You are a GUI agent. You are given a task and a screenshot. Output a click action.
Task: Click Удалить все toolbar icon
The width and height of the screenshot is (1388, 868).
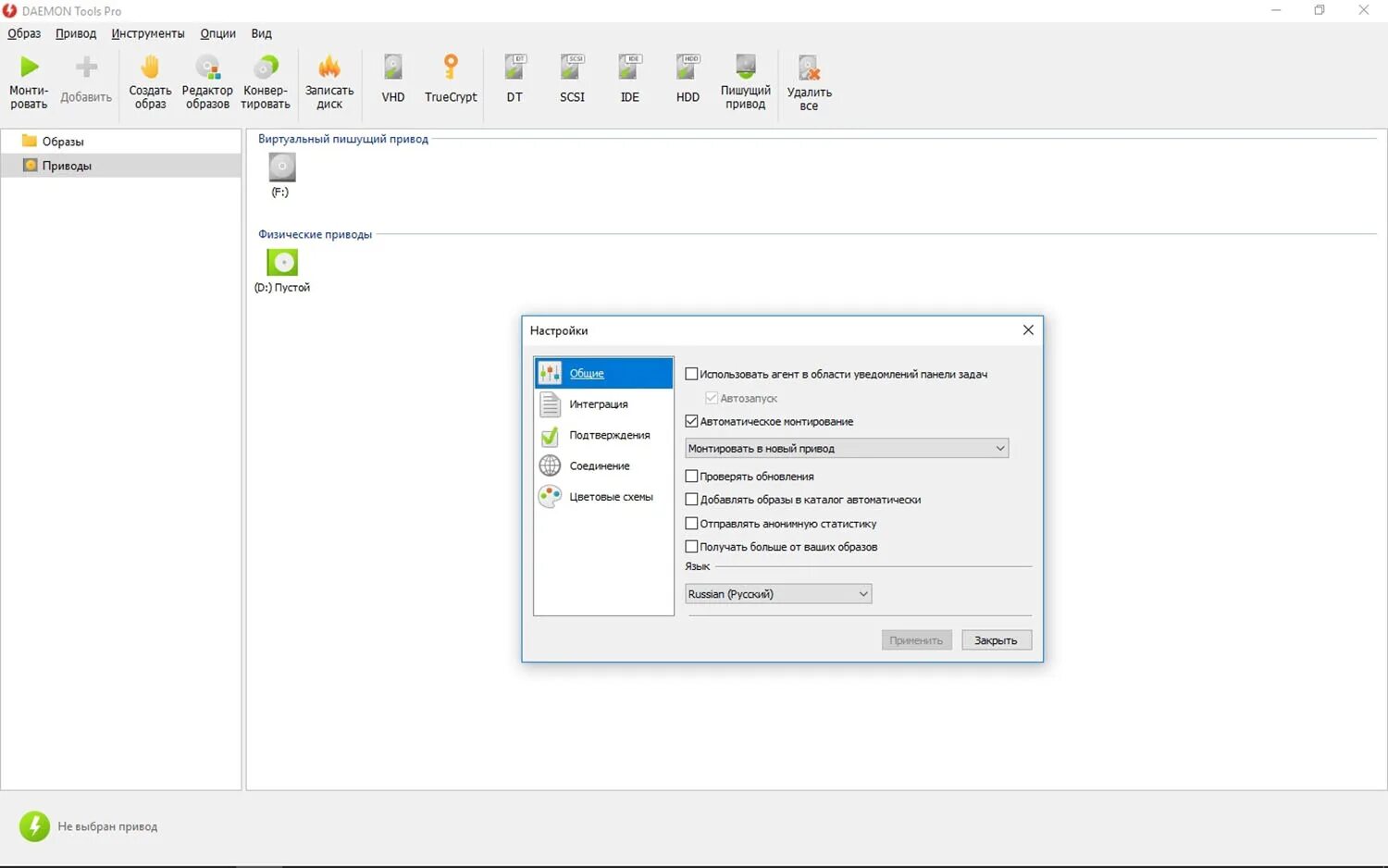(x=809, y=68)
